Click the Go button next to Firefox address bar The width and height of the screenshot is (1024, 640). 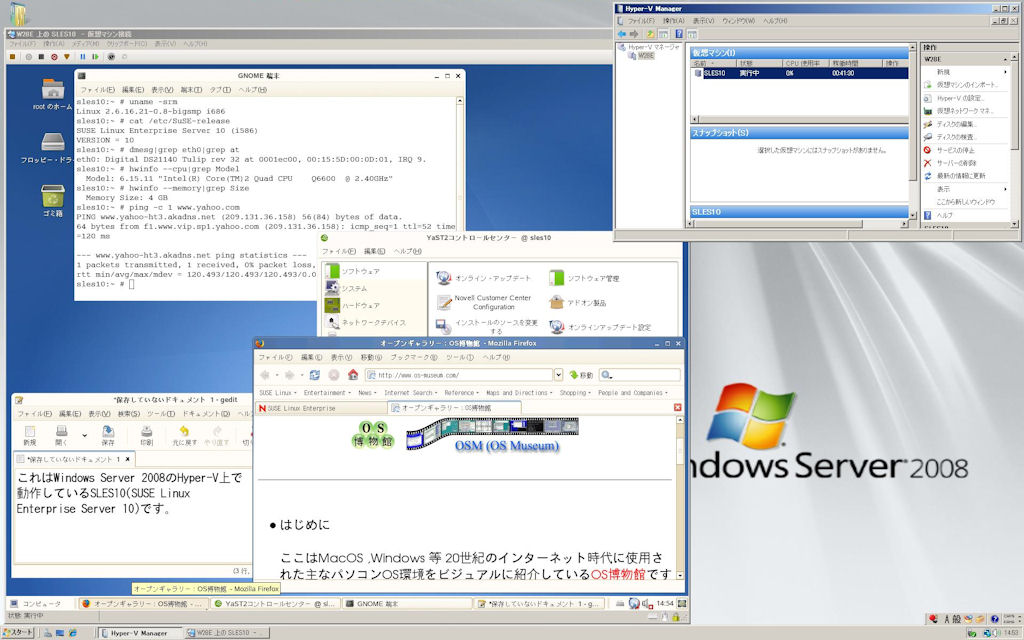[581, 375]
